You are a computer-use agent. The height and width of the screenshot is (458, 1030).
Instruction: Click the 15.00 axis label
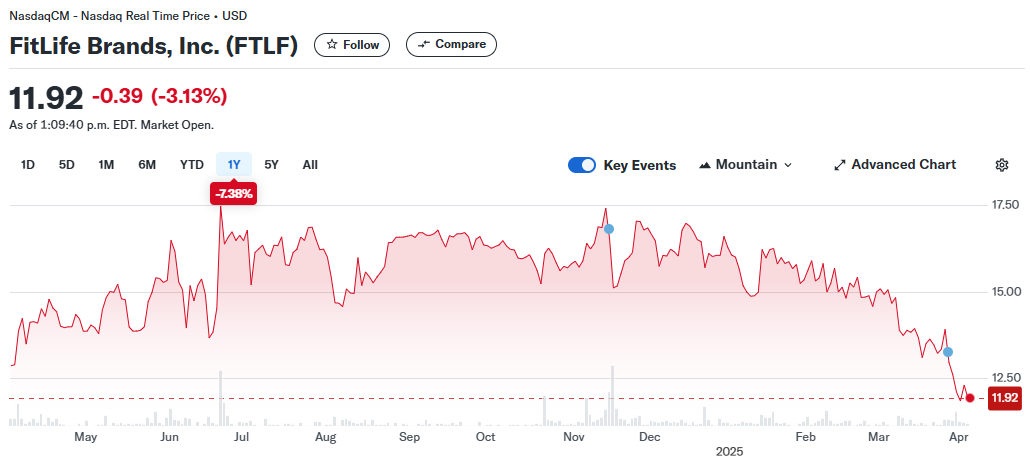pos(1004,291)
